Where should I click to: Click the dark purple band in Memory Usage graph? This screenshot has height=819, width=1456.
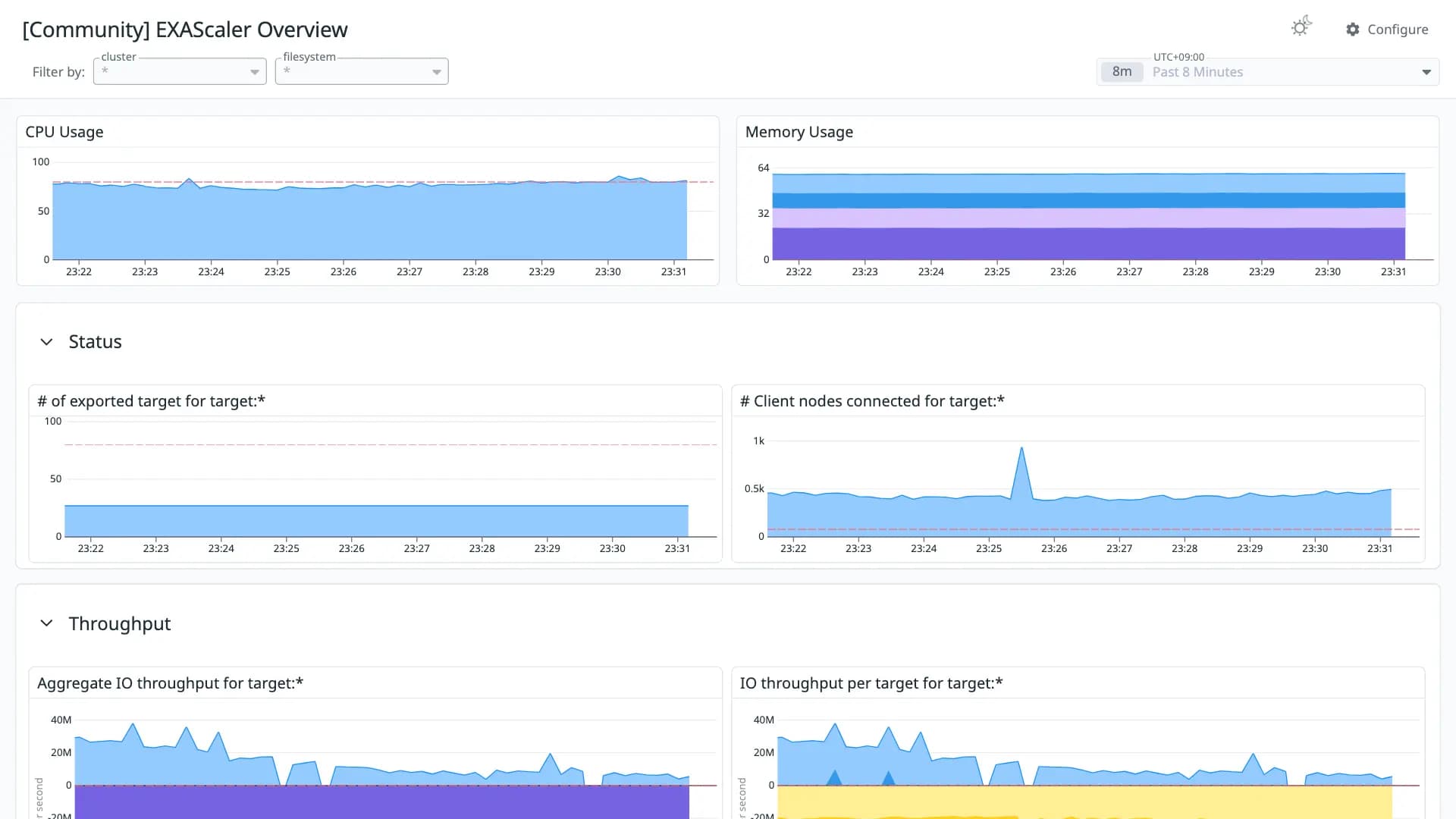coord(1088,243)
